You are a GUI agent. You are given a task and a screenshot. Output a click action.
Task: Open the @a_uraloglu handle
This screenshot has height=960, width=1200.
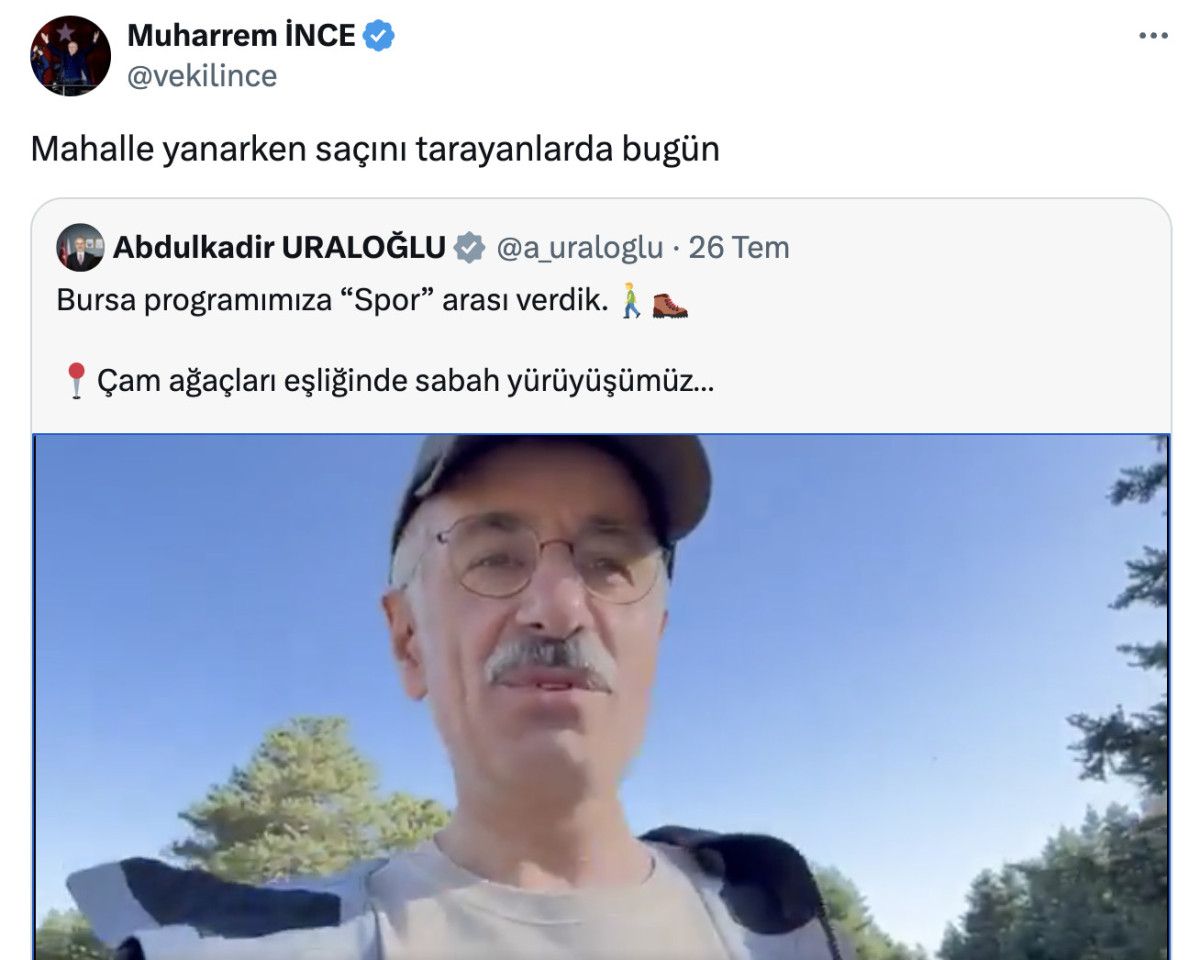[x=580, y=247]
